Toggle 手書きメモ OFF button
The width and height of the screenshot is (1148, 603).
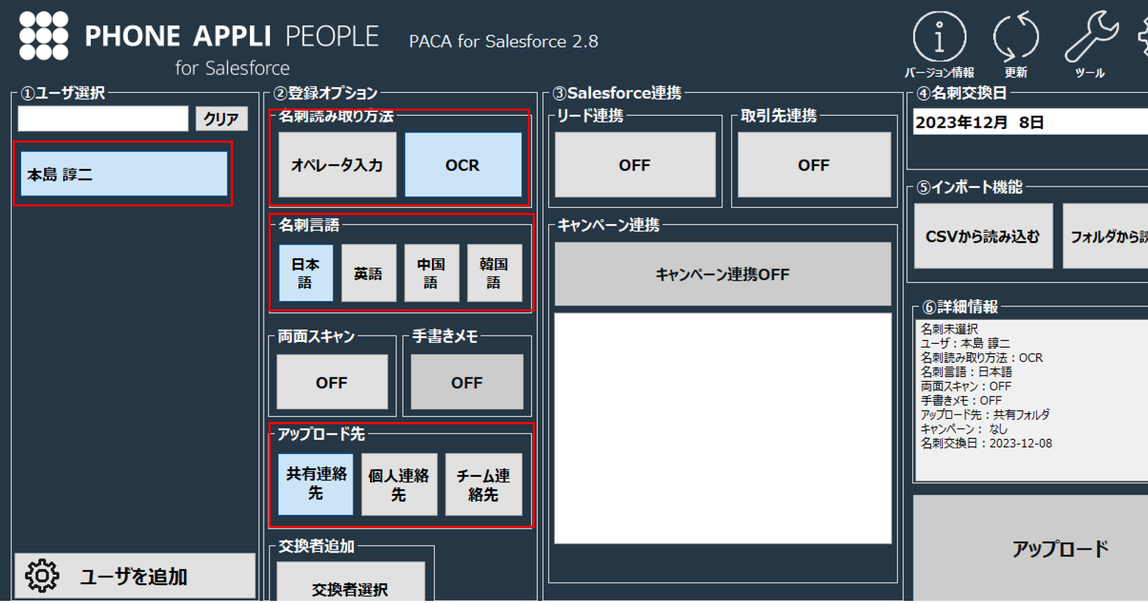tap(467, 382)
